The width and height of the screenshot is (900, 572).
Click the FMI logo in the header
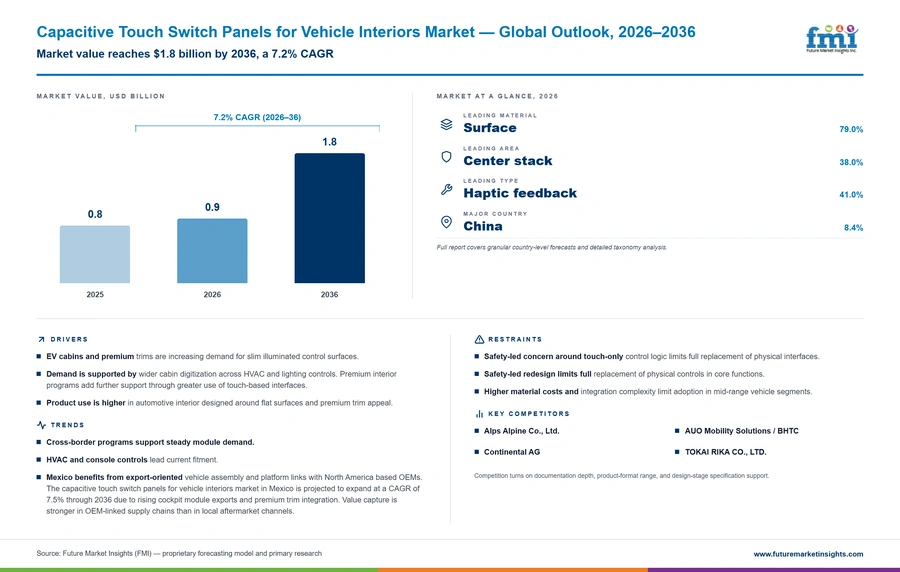(x=832, y=39)
